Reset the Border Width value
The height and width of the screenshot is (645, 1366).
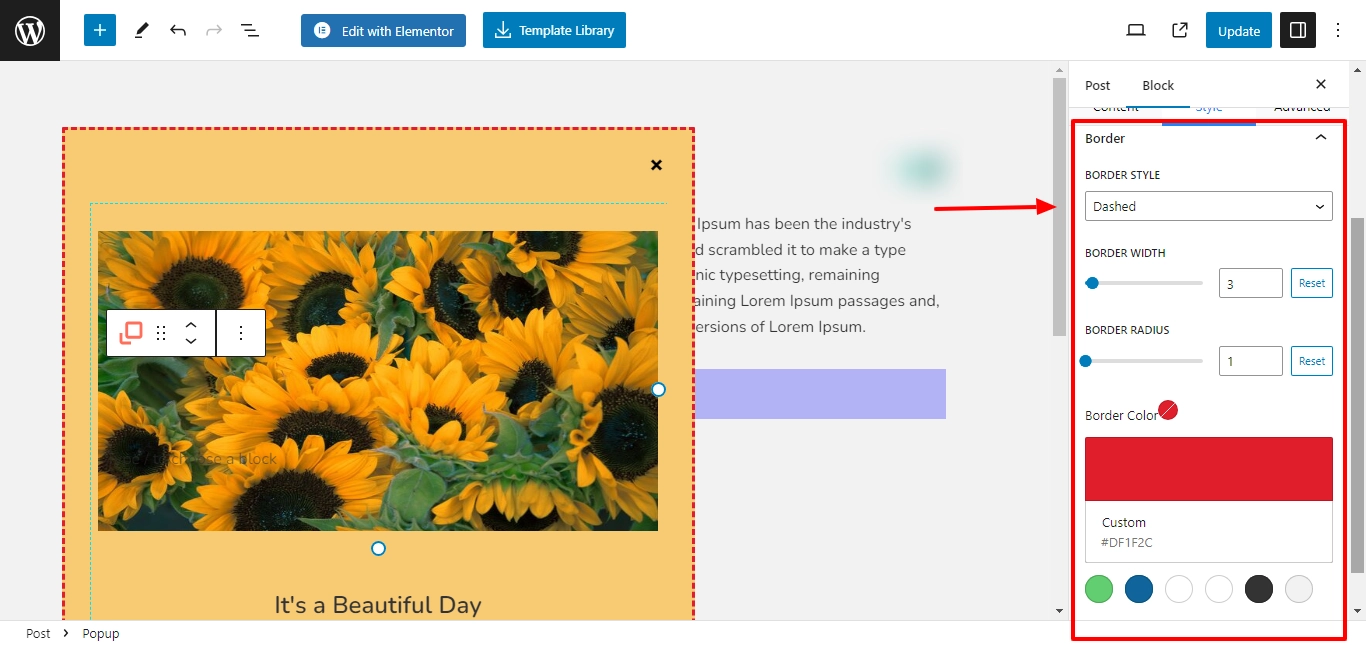tap(1312, 283)
